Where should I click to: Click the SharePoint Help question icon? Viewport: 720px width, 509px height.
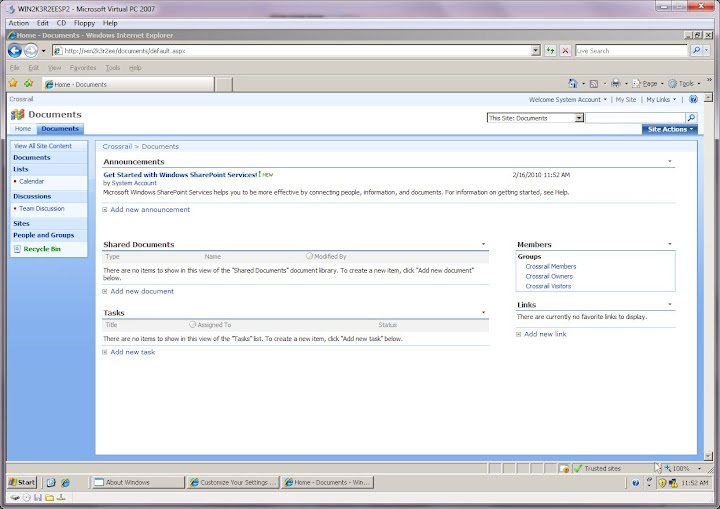(693, 99)
